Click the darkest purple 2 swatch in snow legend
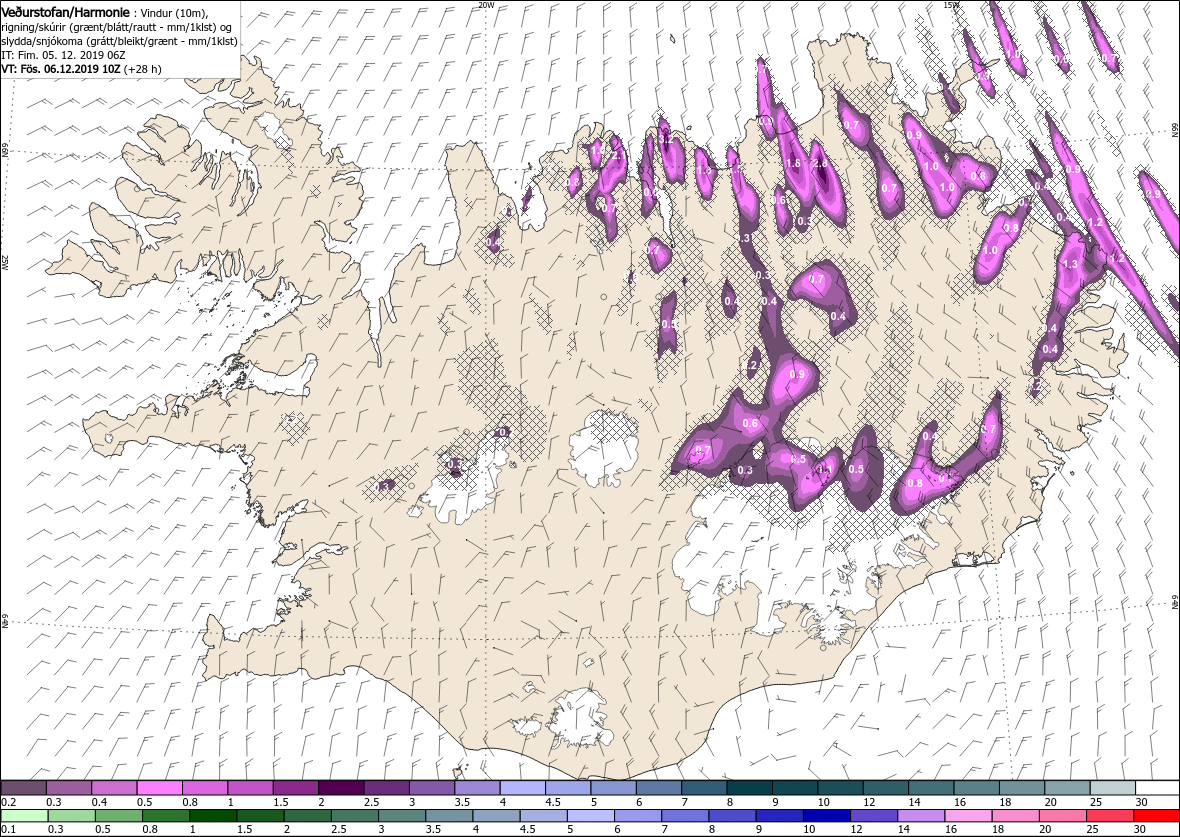Image resolution: width=1180 pixels, height=837 pixels. (x=341, y=788)
